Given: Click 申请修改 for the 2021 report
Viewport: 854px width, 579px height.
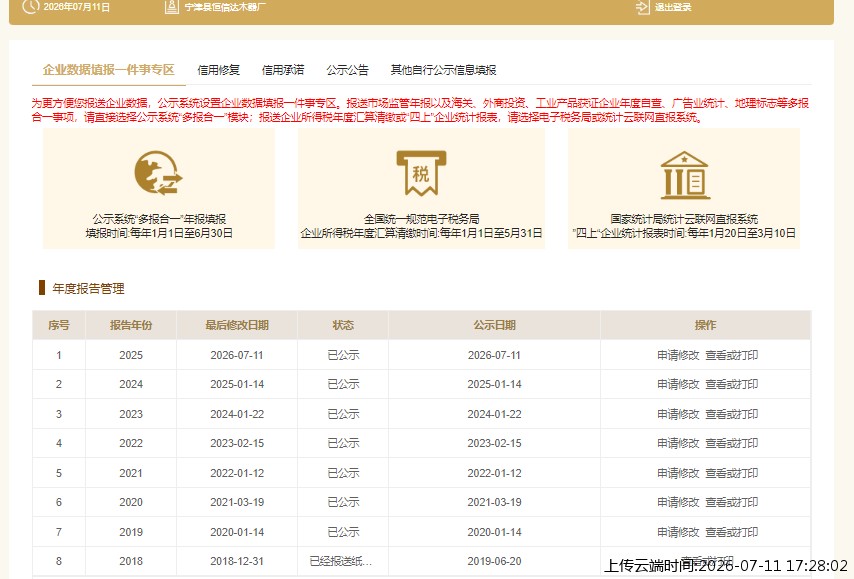Looking at the screenshot, I should [x=678, y=473].
